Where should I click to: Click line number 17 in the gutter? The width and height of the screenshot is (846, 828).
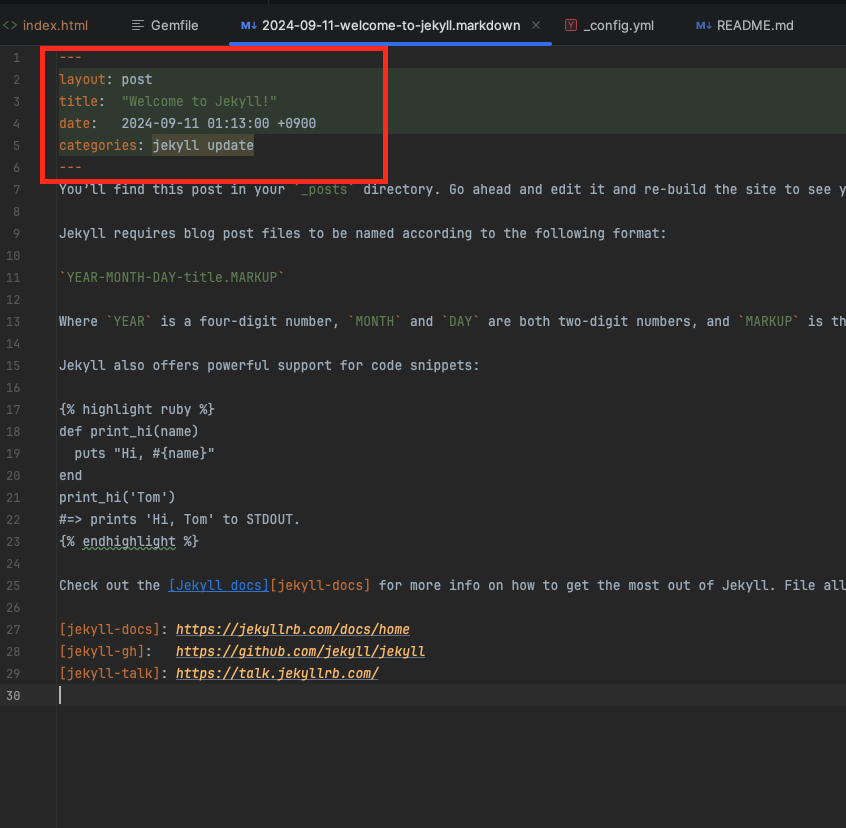13,409
